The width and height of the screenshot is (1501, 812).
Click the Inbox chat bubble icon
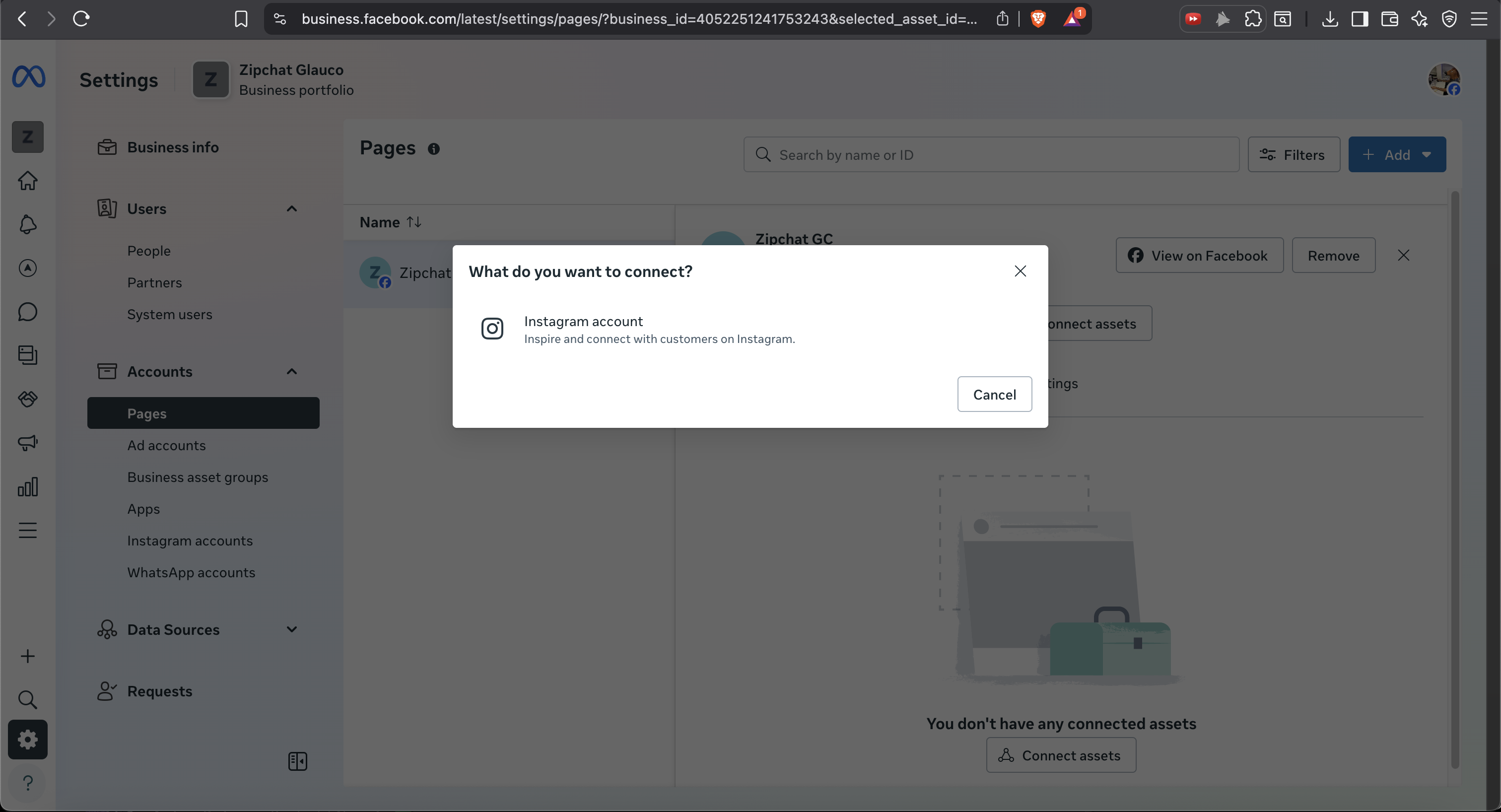27,312
